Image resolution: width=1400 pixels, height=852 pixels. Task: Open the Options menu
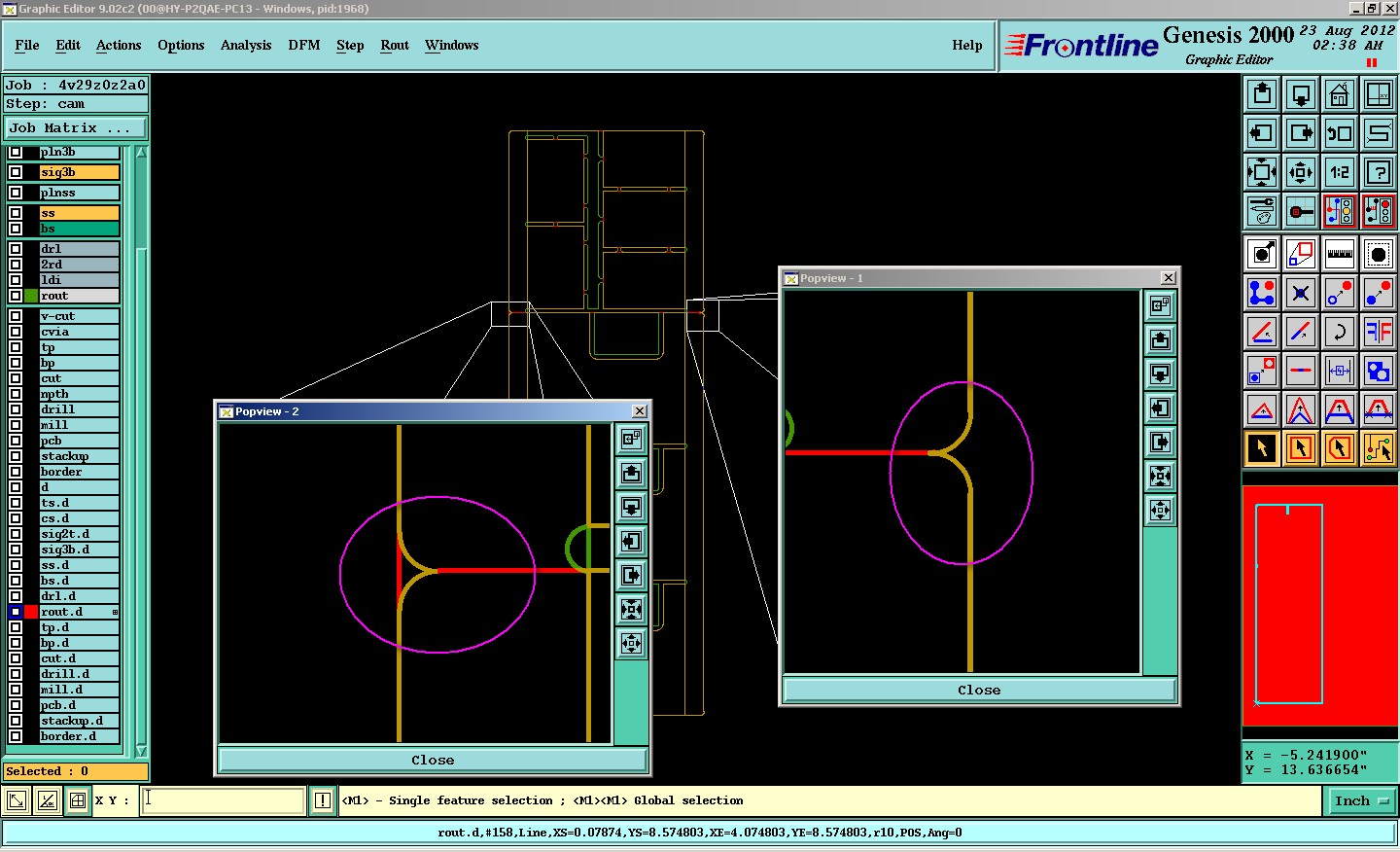tap(181, 45)
